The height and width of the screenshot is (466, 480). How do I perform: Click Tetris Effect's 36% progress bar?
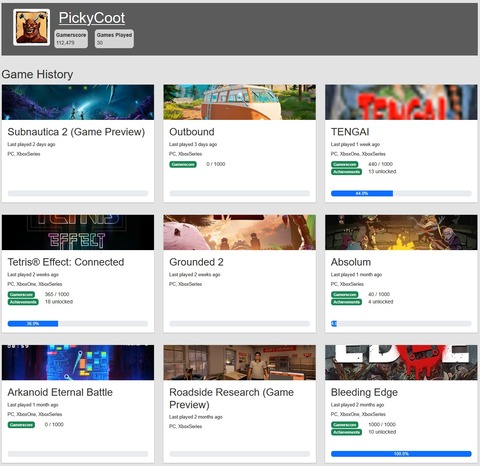coord(78,323)
